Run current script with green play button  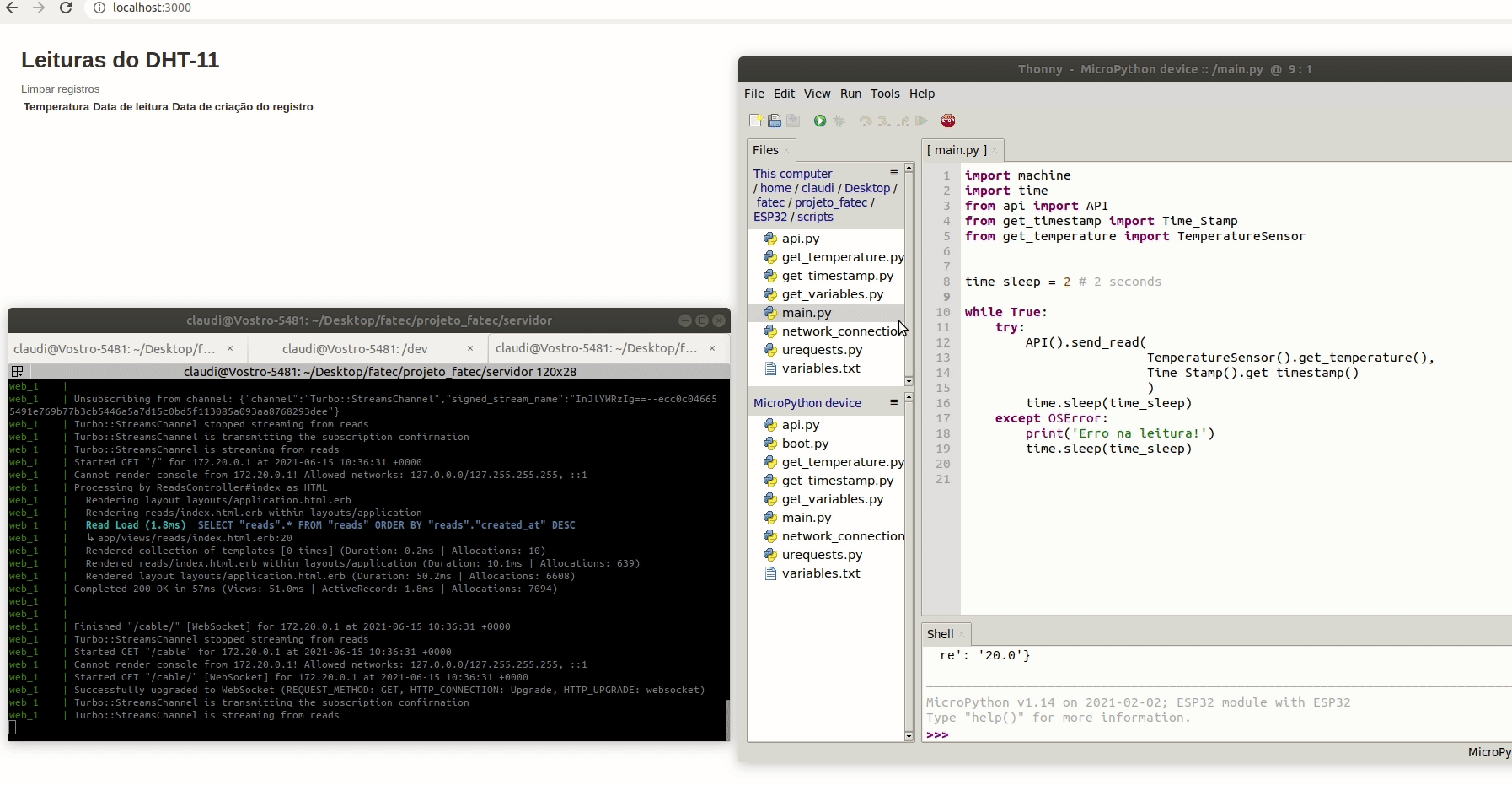[819, 121]
